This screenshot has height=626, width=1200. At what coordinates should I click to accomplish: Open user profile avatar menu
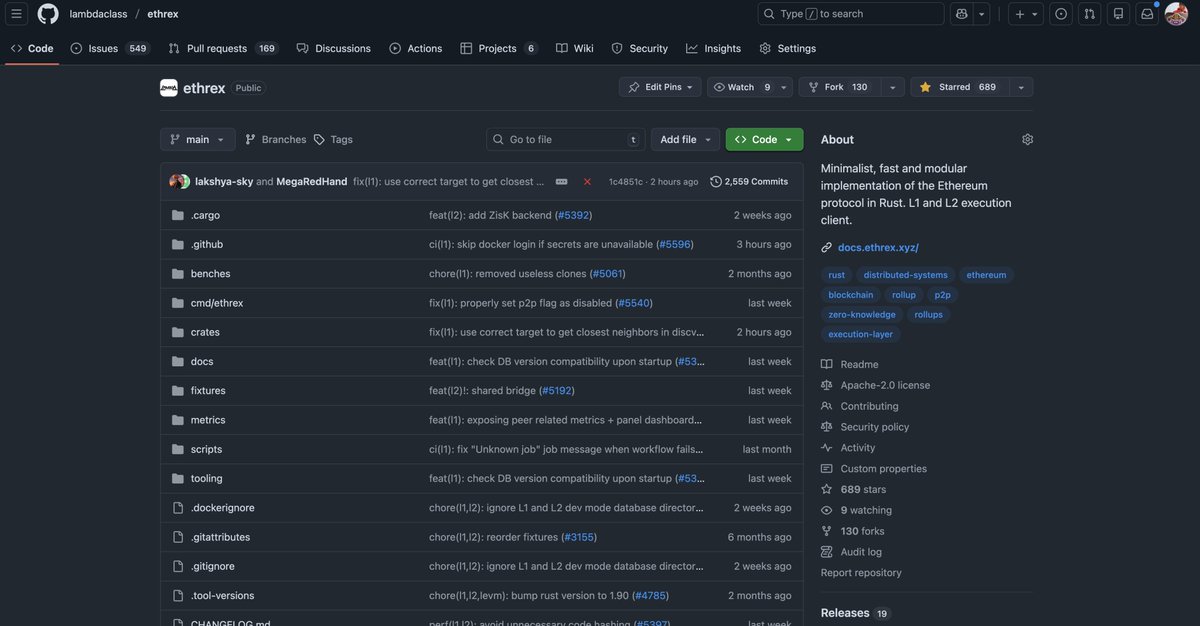(1176, 14)
